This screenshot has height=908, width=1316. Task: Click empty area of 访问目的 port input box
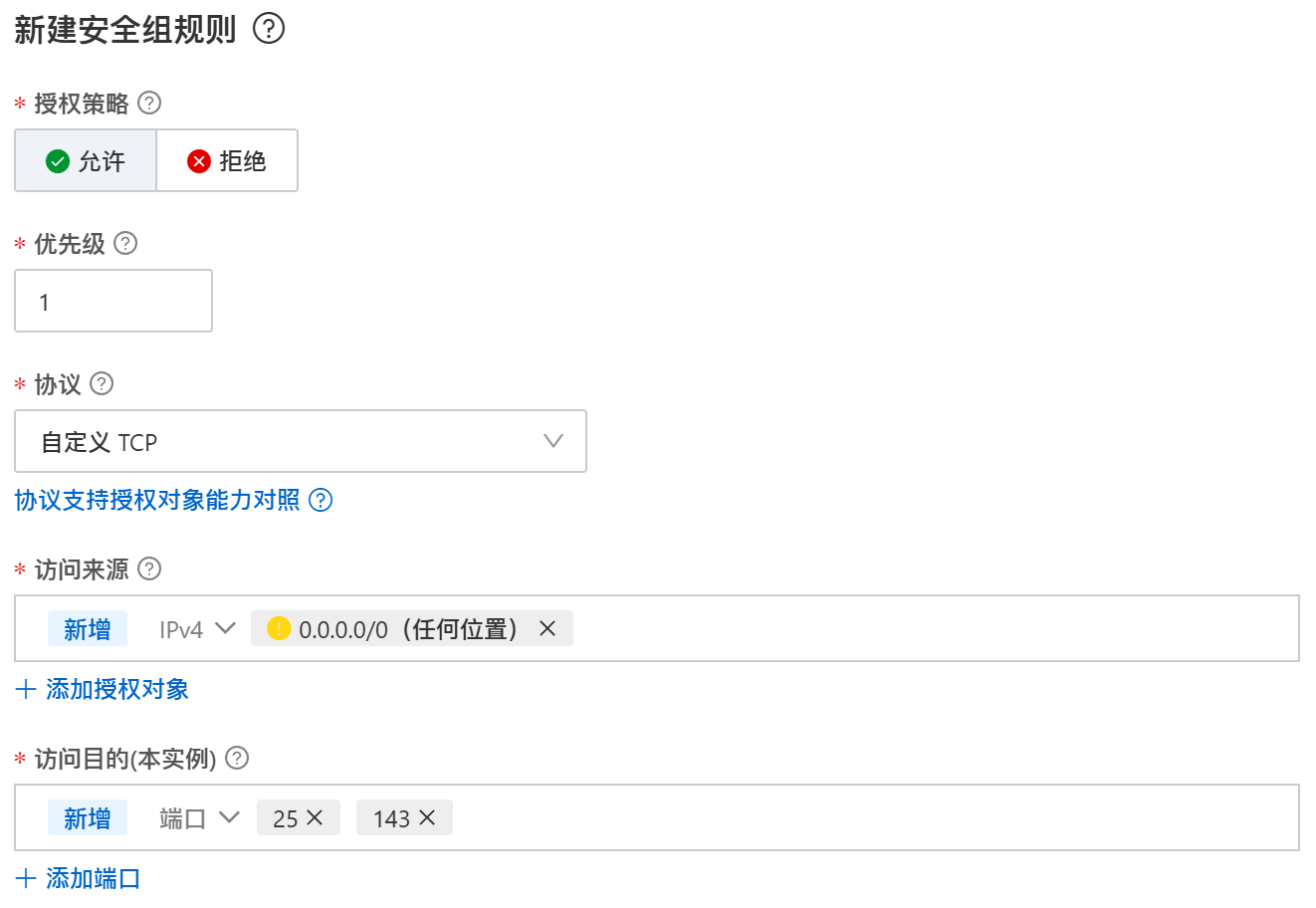point(876,818)
